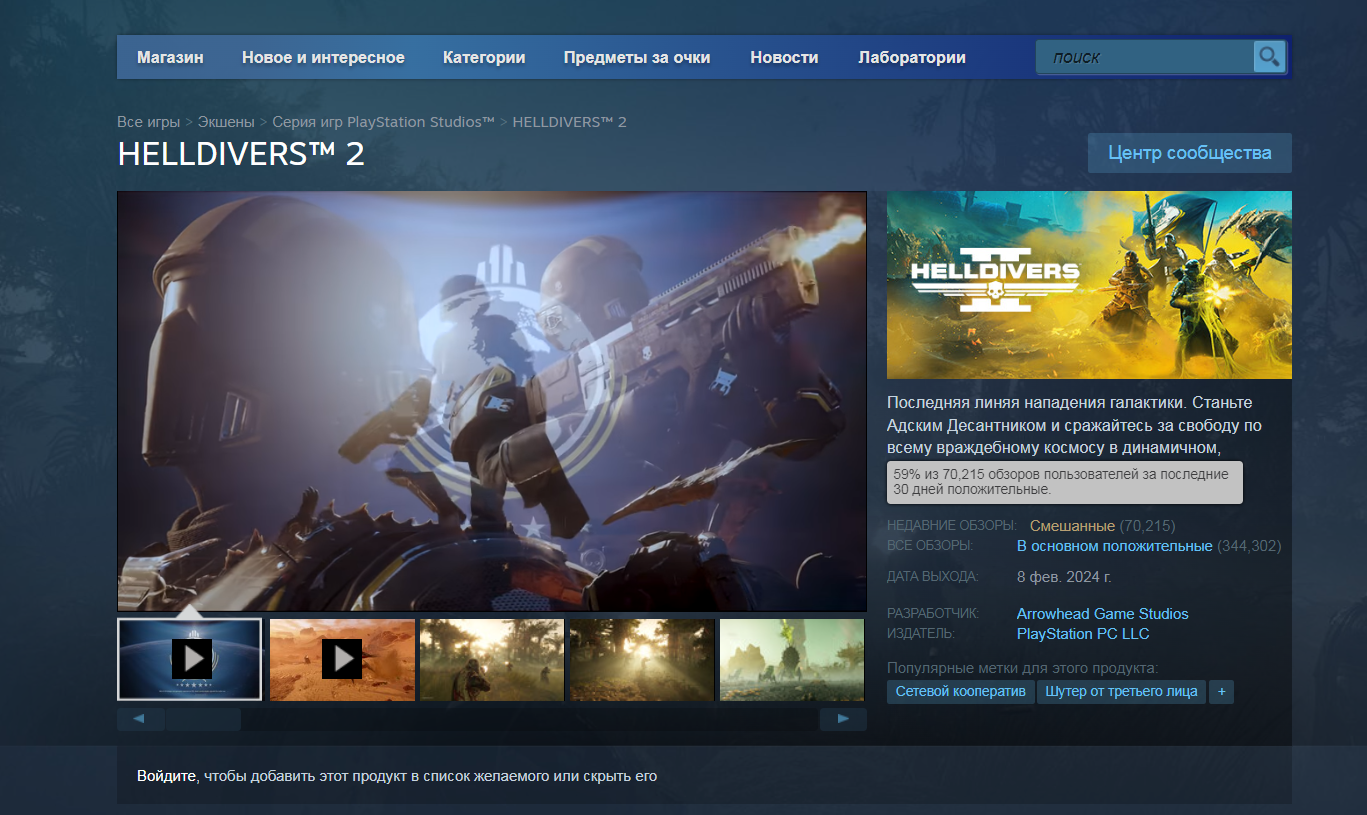Open the Новости section

click(x=783, y=57)
